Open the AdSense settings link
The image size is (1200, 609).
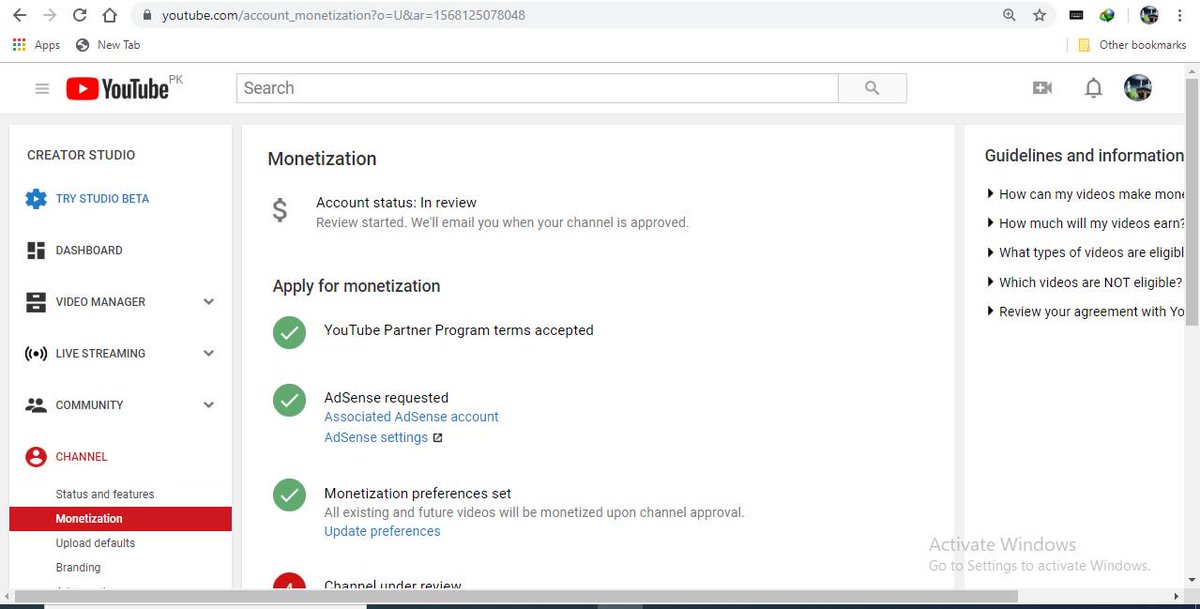[x=376, y=438]
